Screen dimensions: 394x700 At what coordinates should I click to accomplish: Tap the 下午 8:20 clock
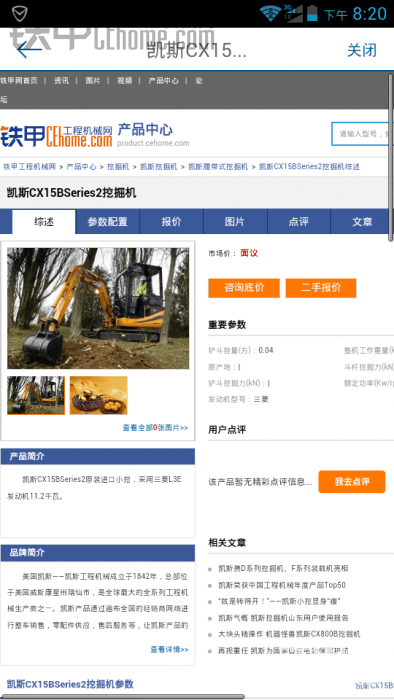(x=355, y=14)
